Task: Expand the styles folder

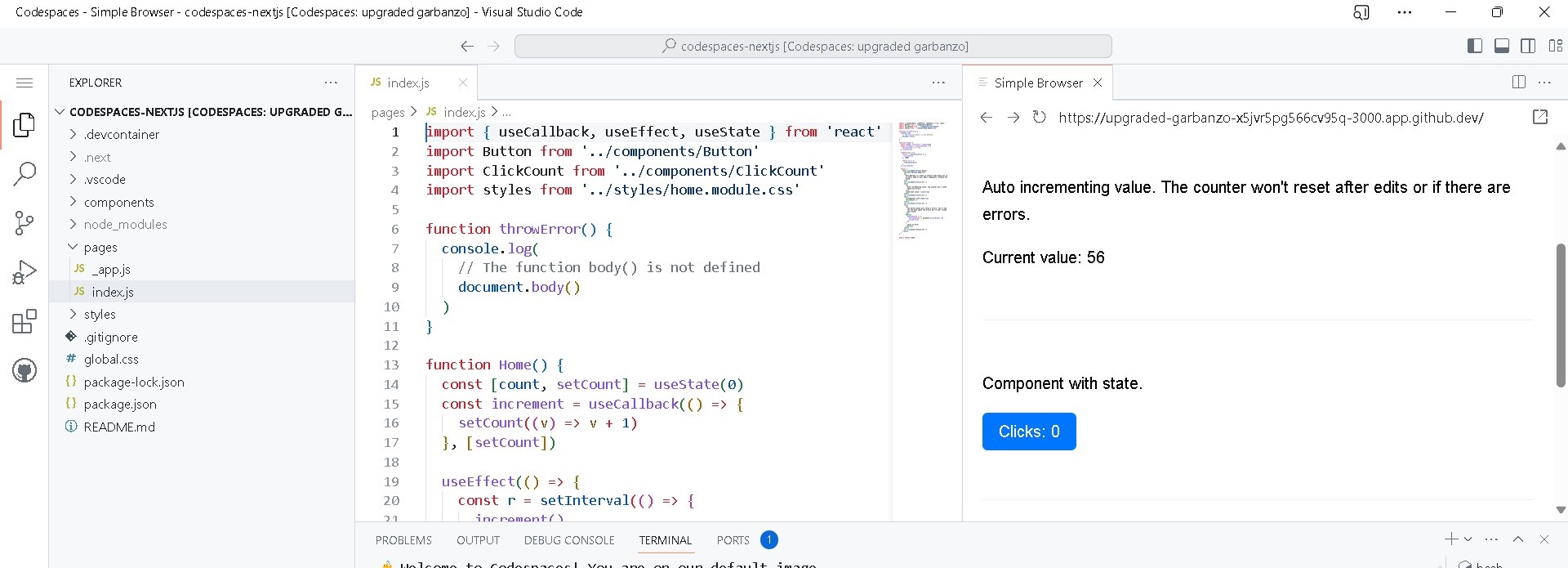Action: [x=100, y=315]
